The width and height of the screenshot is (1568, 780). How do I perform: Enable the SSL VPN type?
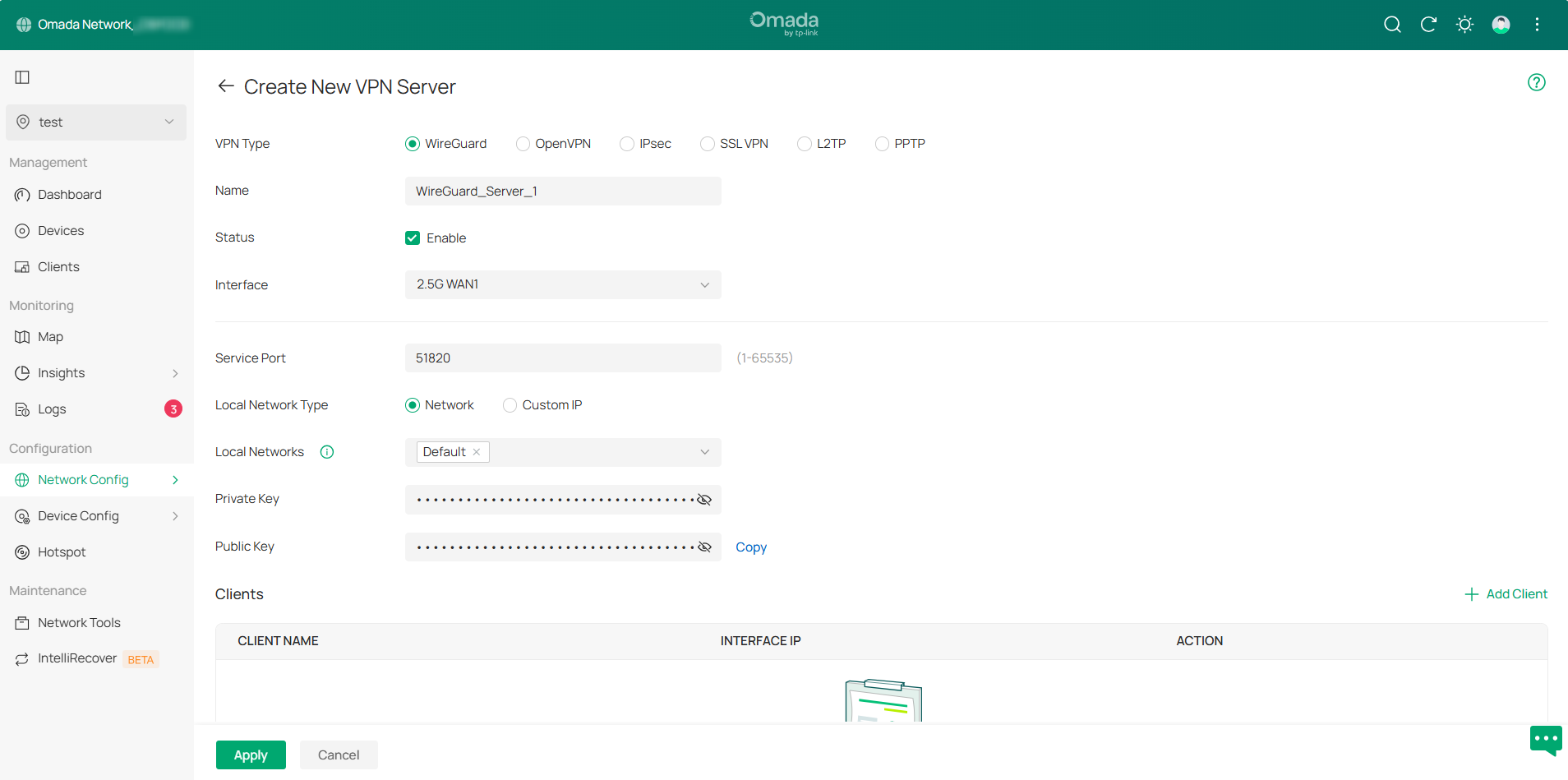707,143
